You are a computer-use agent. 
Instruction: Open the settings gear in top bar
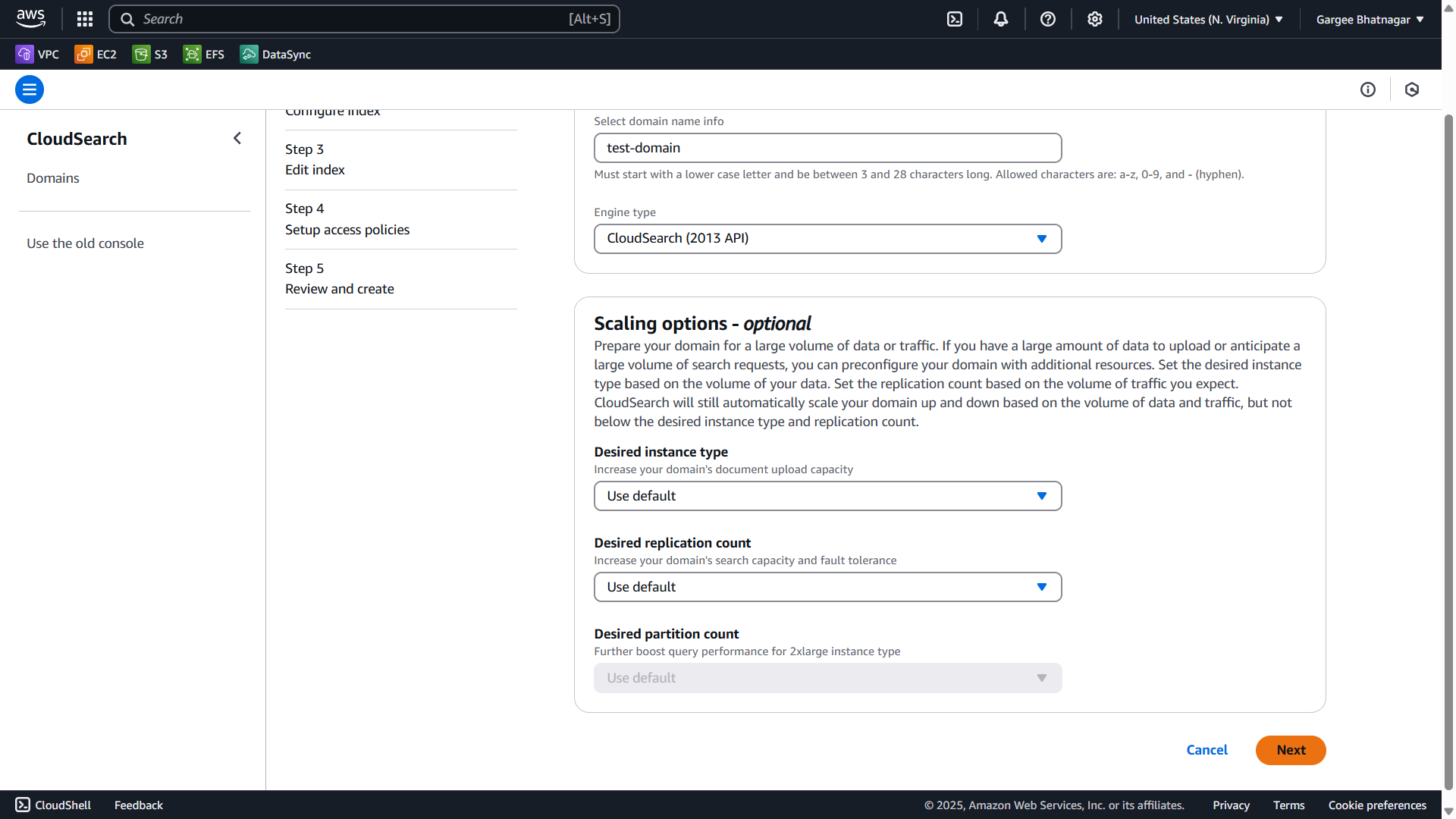tap(1094, 19)
